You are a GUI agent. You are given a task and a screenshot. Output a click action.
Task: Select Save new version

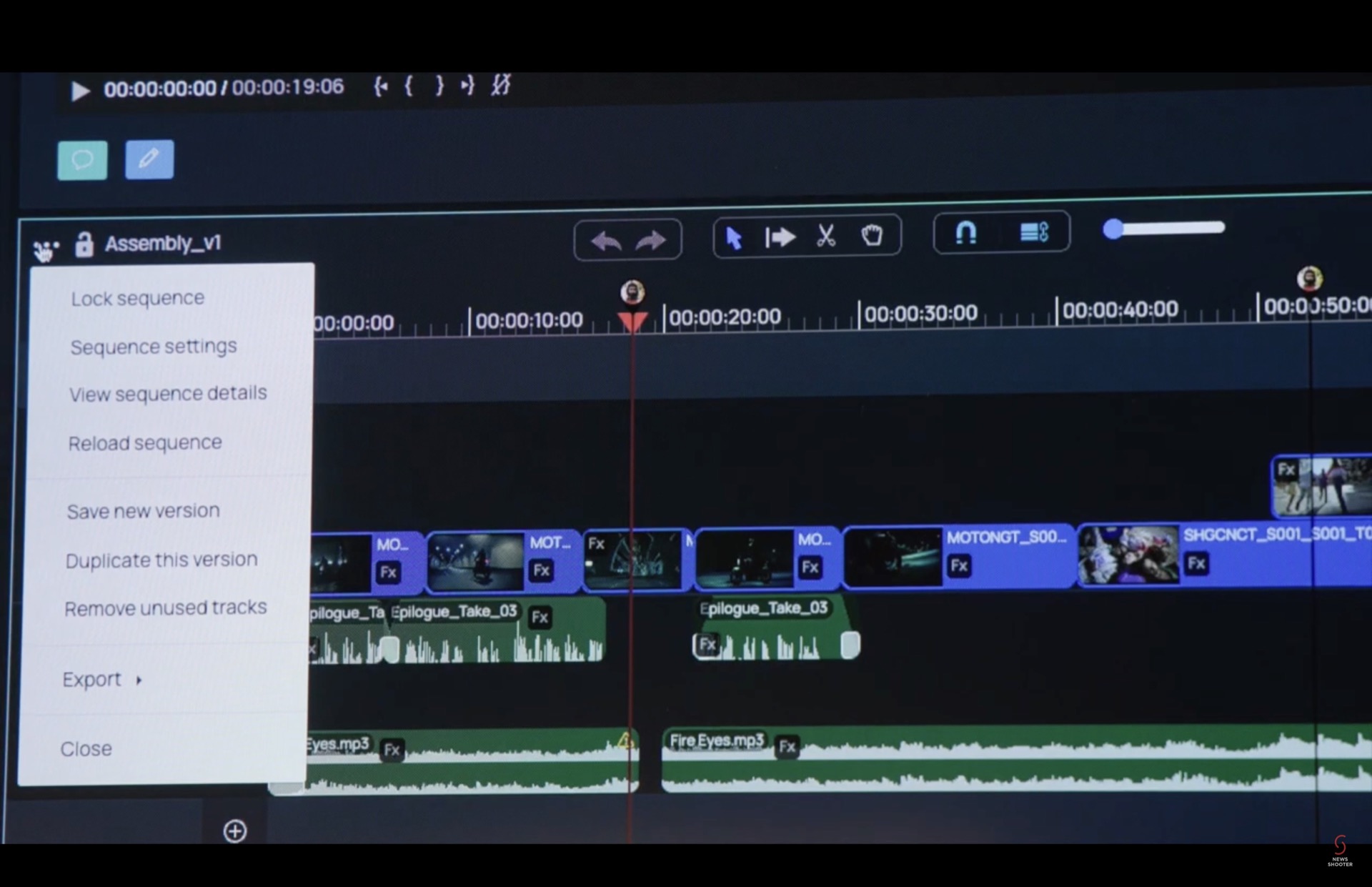[x=143, y=510]
